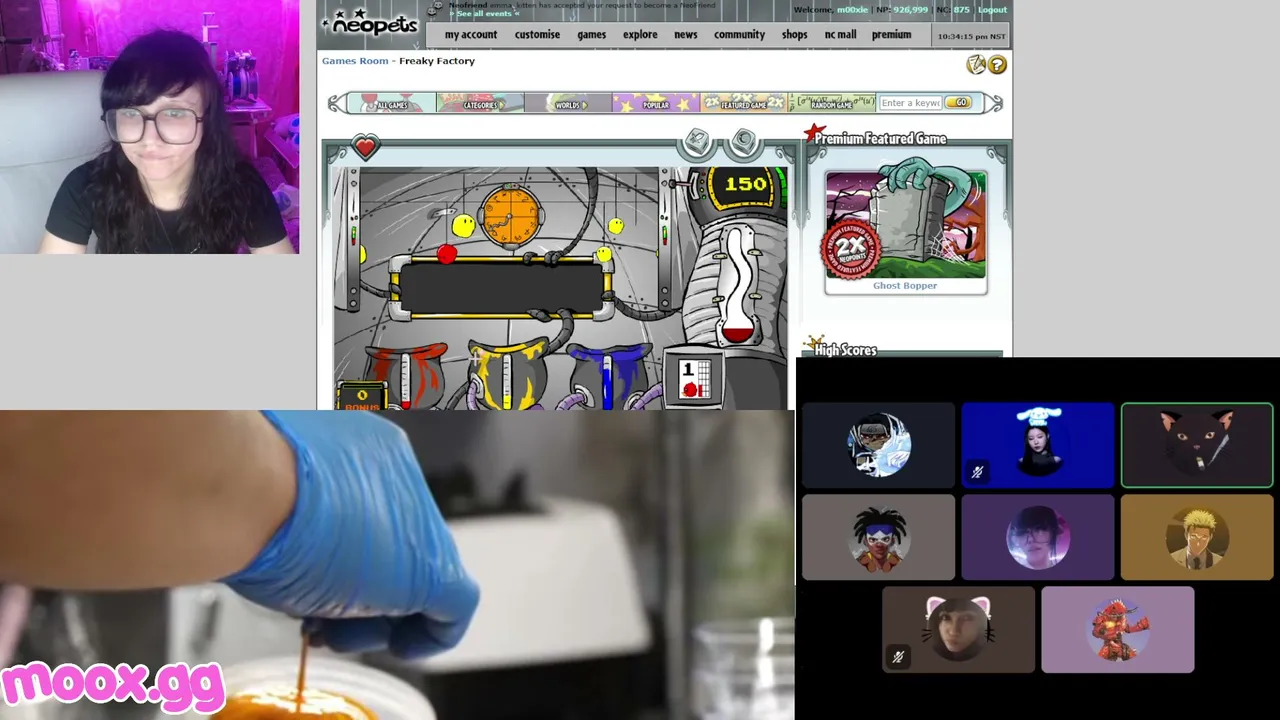Click the orange porthole in the game
Screen dimensions: 1280x720
pos(511,215)
